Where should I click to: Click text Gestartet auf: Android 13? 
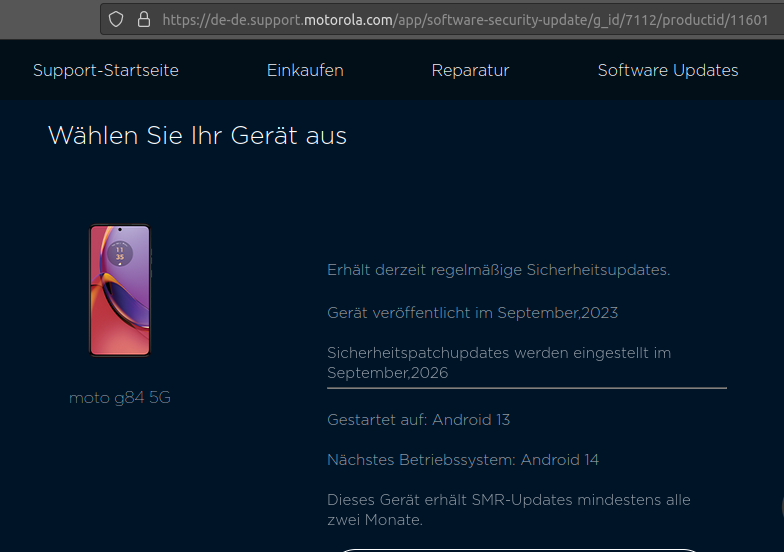pyautogui.click(x=418, y=420)
